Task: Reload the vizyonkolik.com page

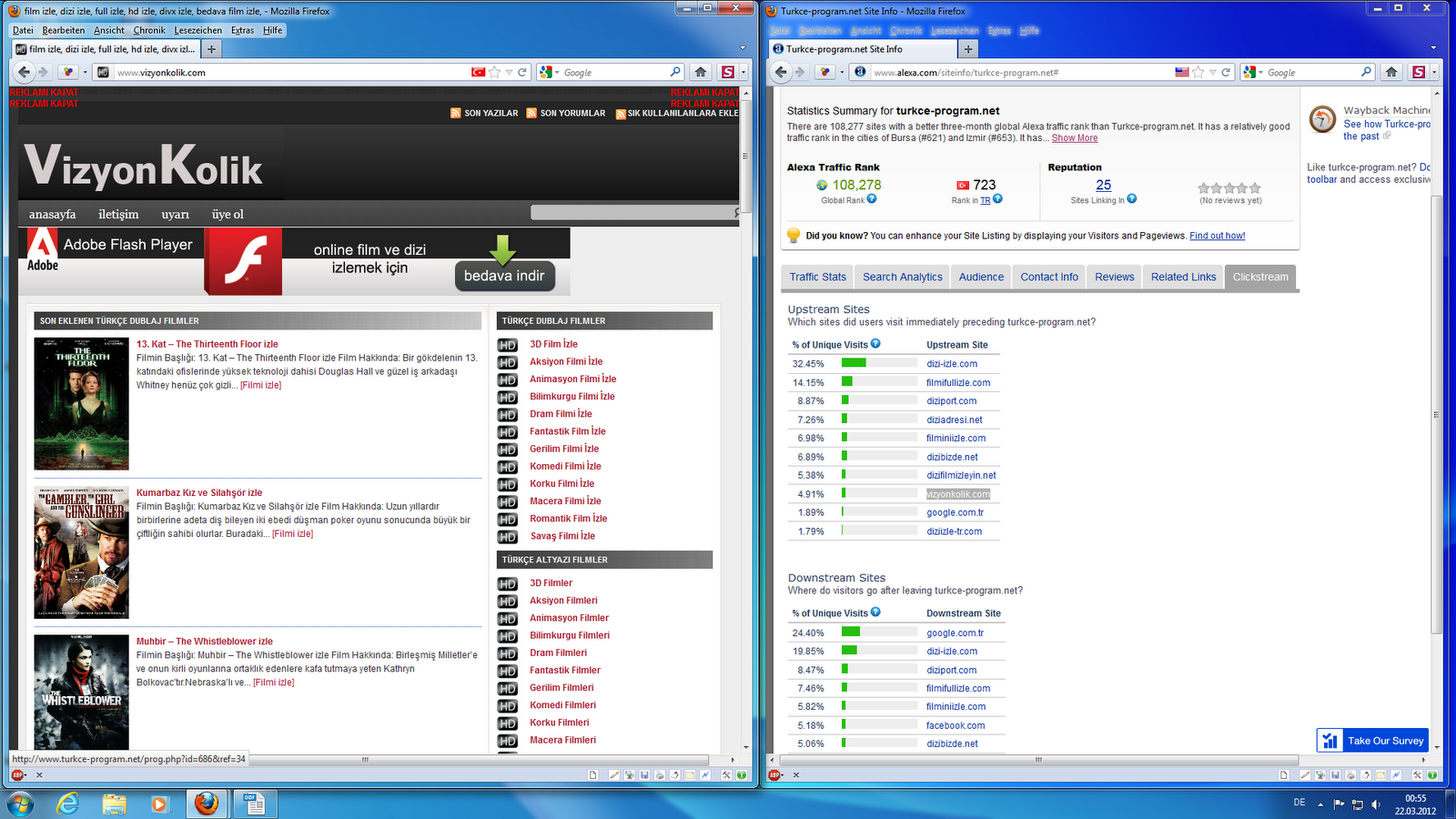Action: click(x=522, y=72)
